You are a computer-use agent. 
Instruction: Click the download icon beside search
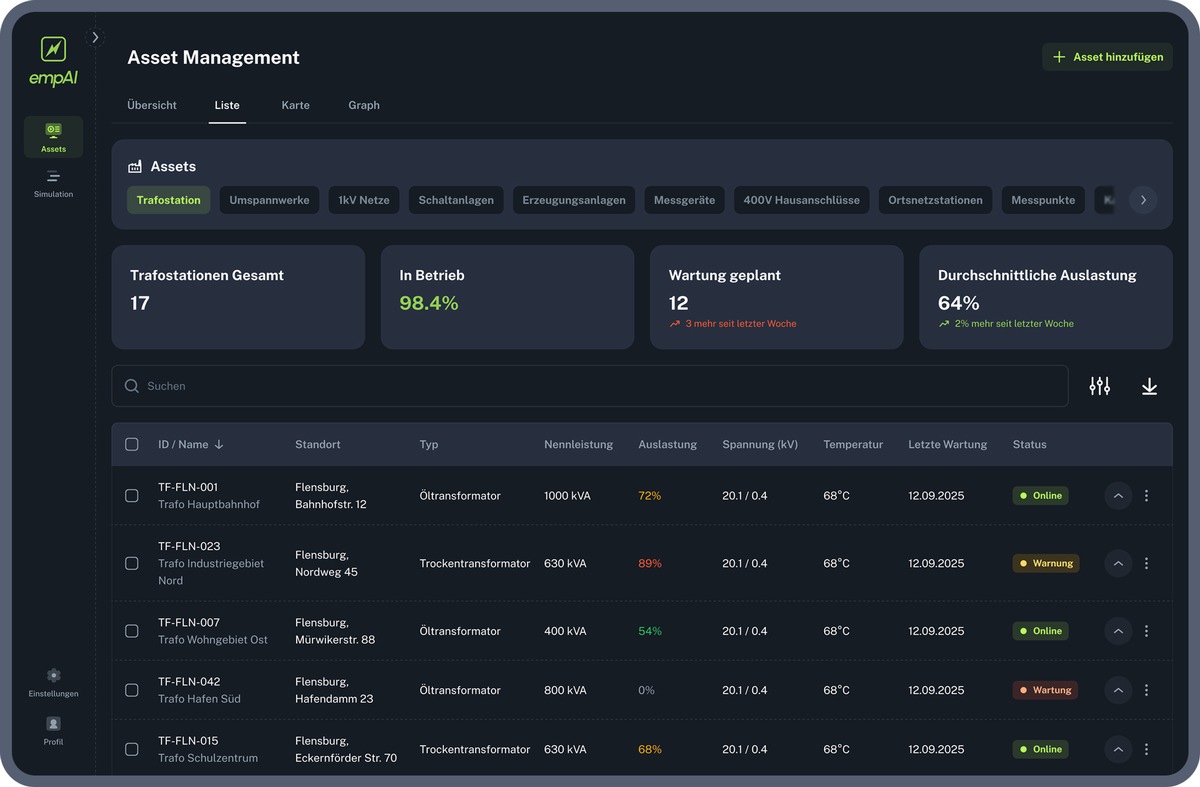[1149, 386]
